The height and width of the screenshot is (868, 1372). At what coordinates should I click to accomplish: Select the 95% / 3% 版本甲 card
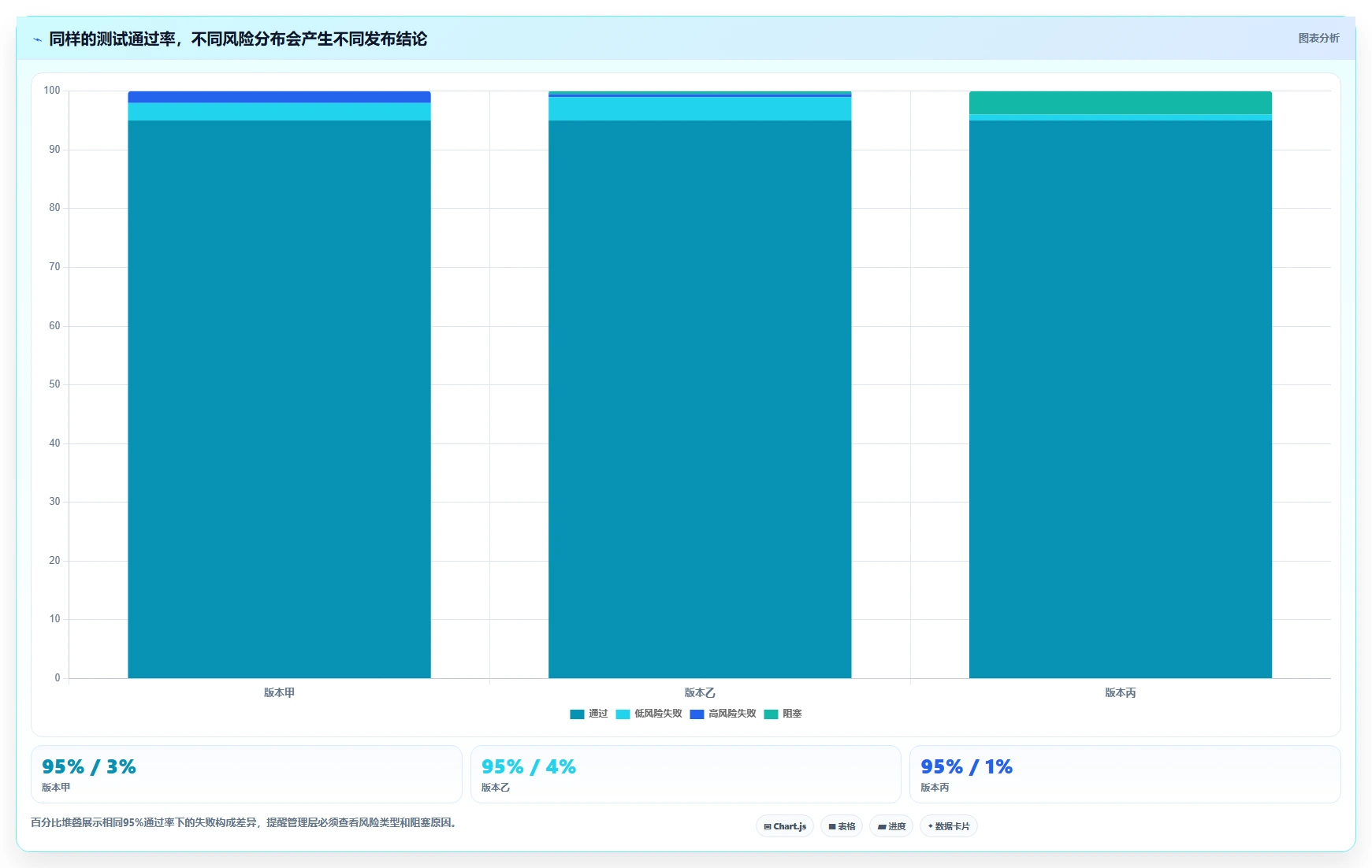pos(247,774)
